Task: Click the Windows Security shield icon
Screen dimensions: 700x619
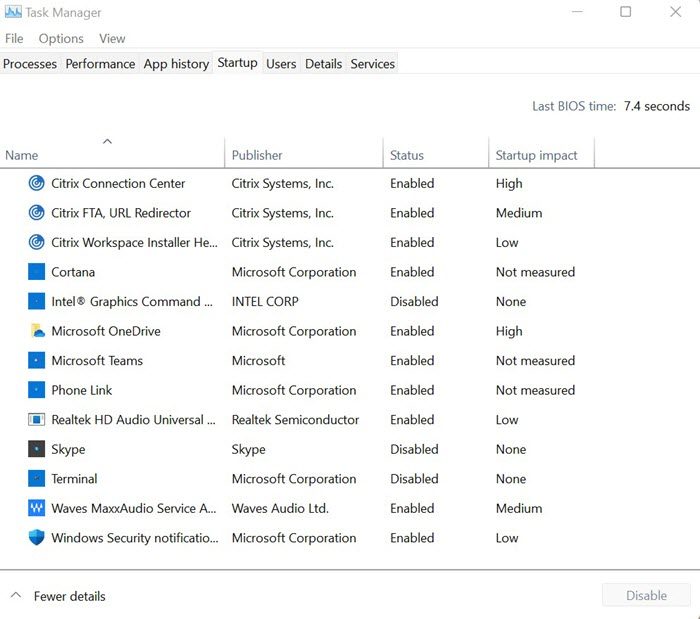Action: pos(37,537)
